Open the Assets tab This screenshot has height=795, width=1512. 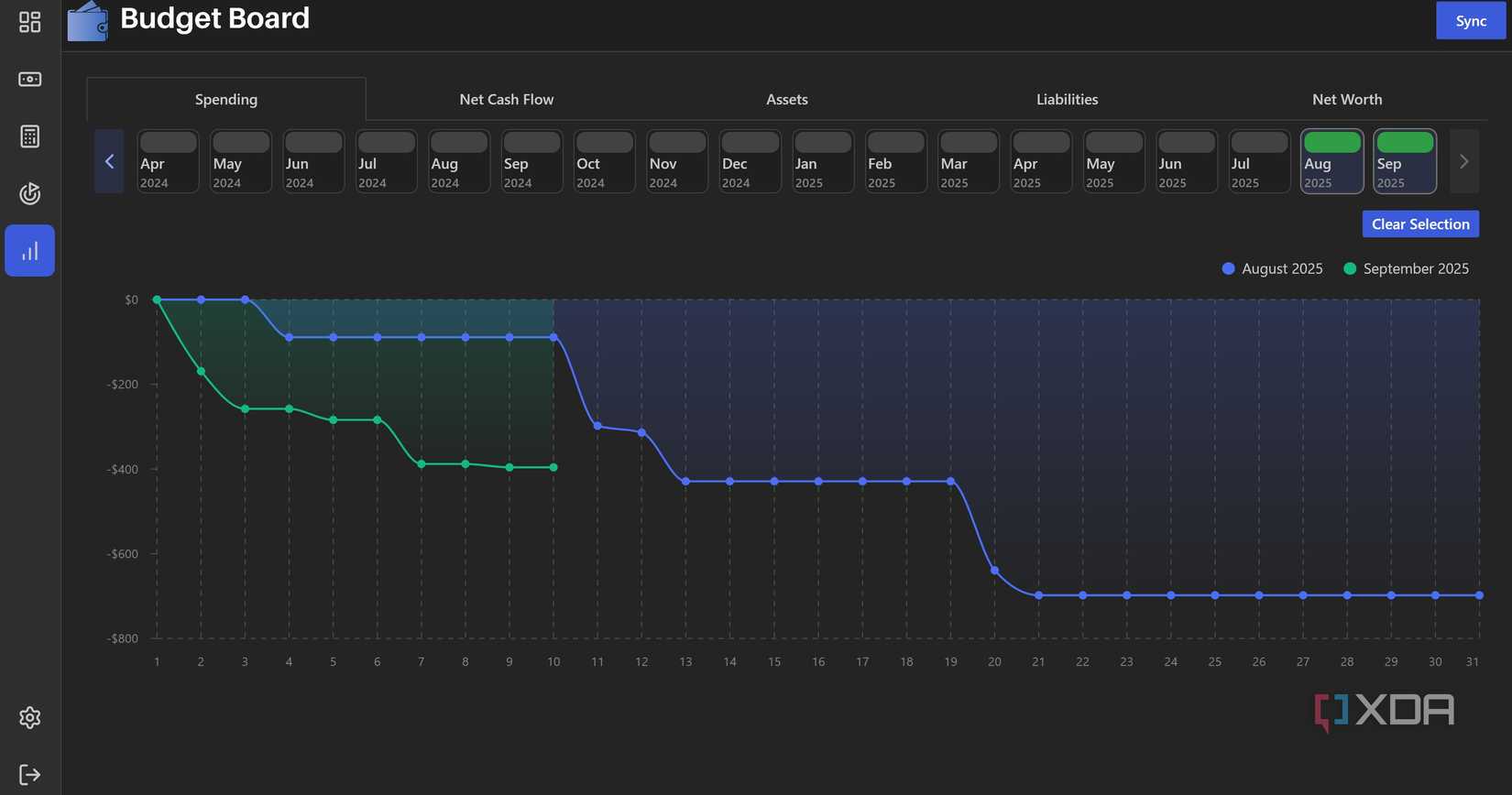coord(787,99)
